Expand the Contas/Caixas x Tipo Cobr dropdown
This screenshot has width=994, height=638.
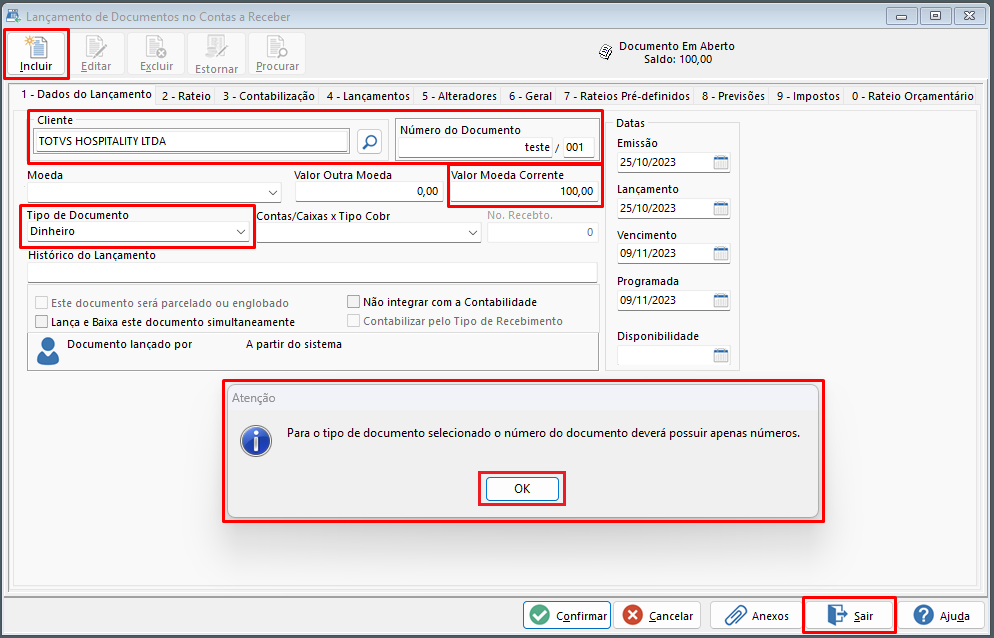coord(473,233)
